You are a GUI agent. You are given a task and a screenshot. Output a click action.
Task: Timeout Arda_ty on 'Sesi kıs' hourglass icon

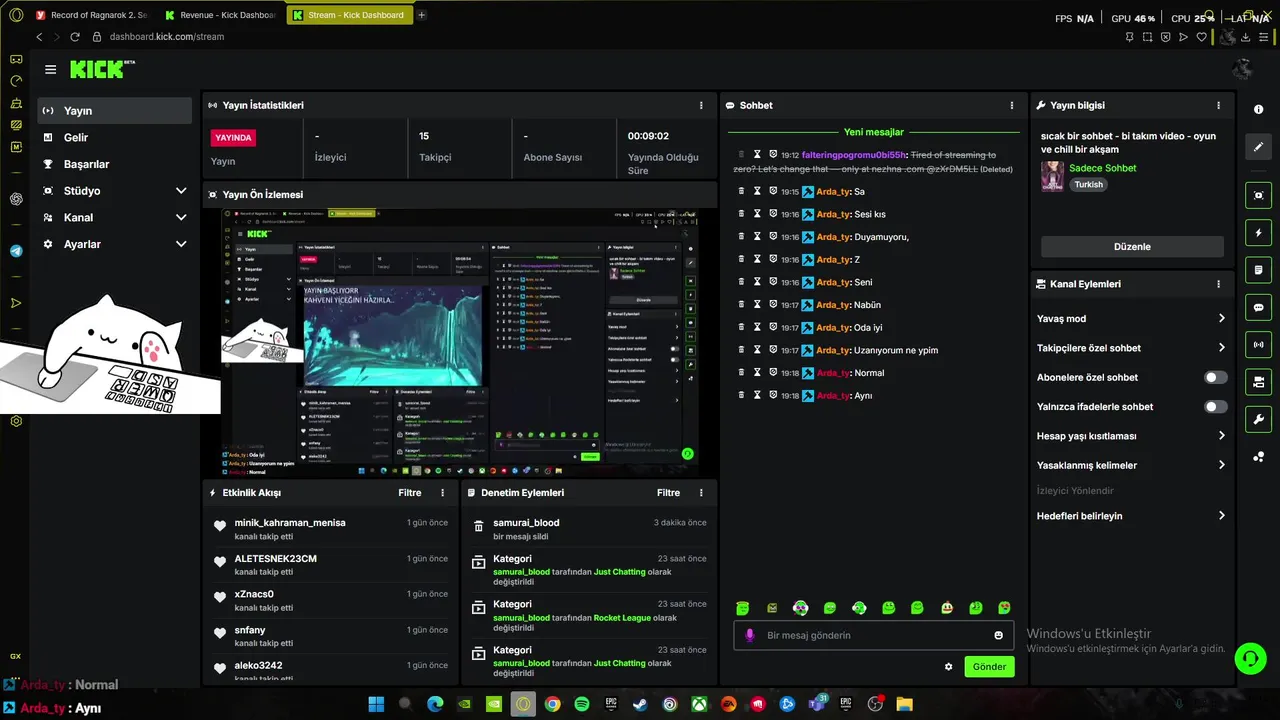click(x=757, y=214)
